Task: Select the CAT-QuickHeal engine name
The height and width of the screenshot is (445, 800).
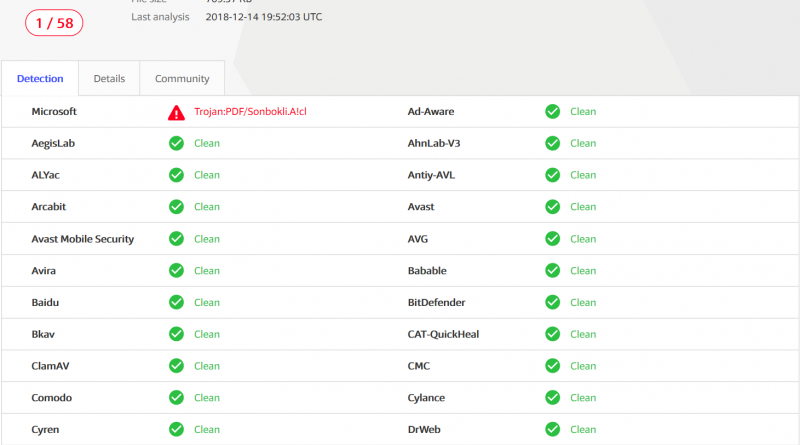Action: coord(443,334)
